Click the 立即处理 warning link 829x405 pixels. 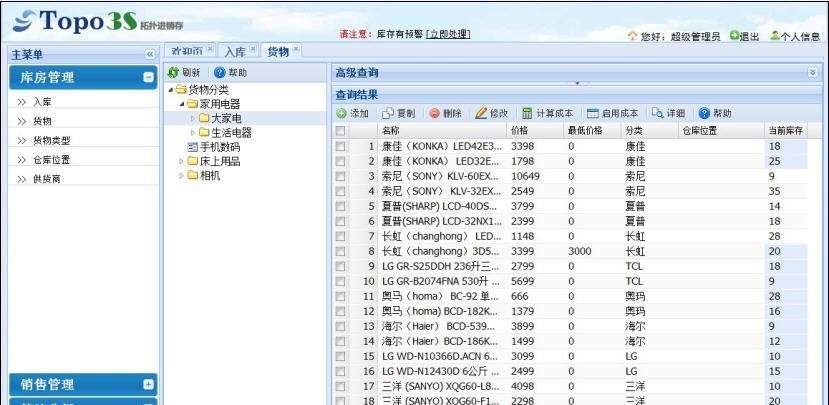click(448, 34)
